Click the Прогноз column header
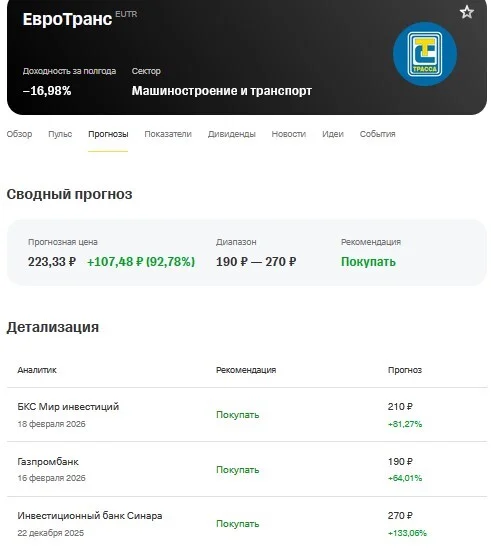 point(404,370)
